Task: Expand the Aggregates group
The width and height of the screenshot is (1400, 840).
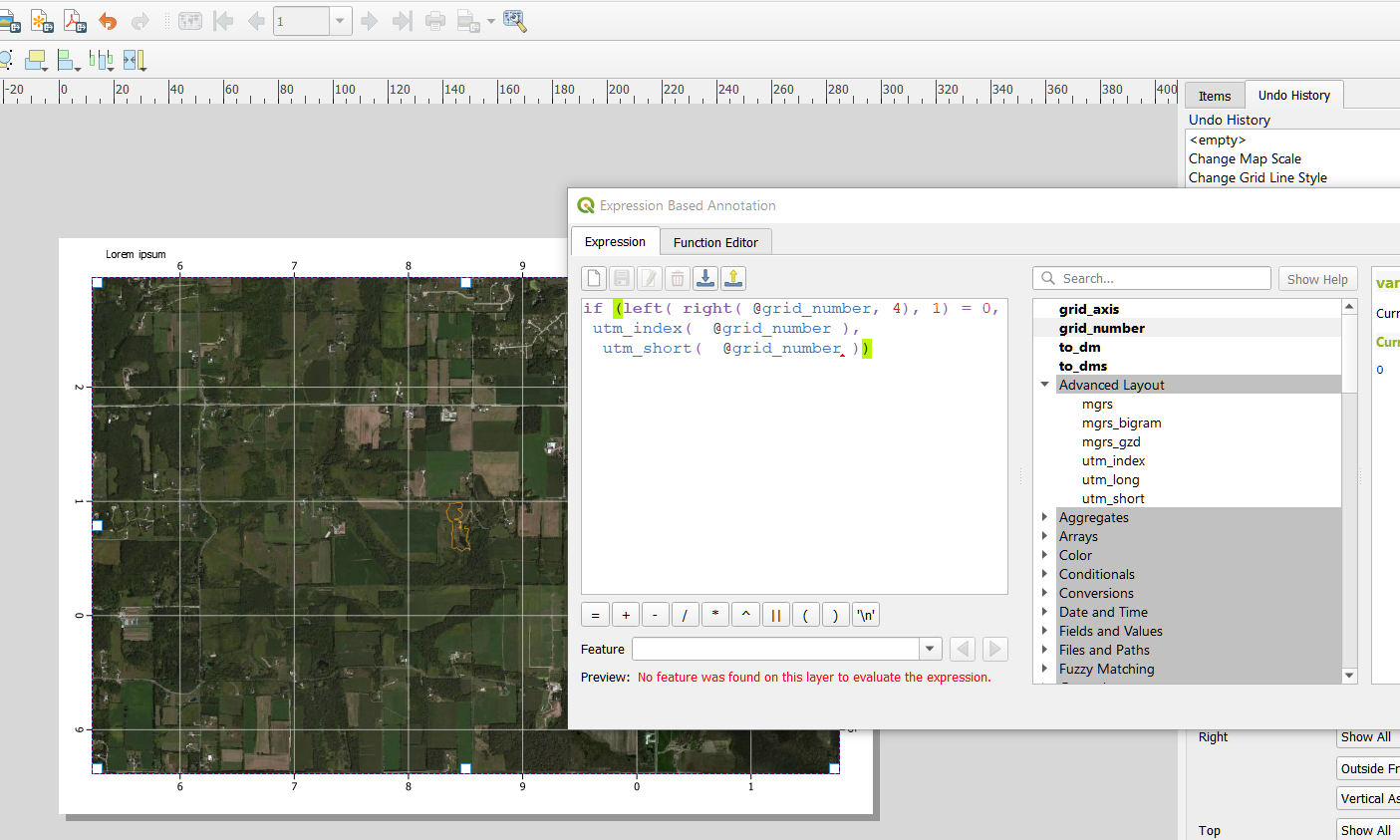Action: 1044,517
